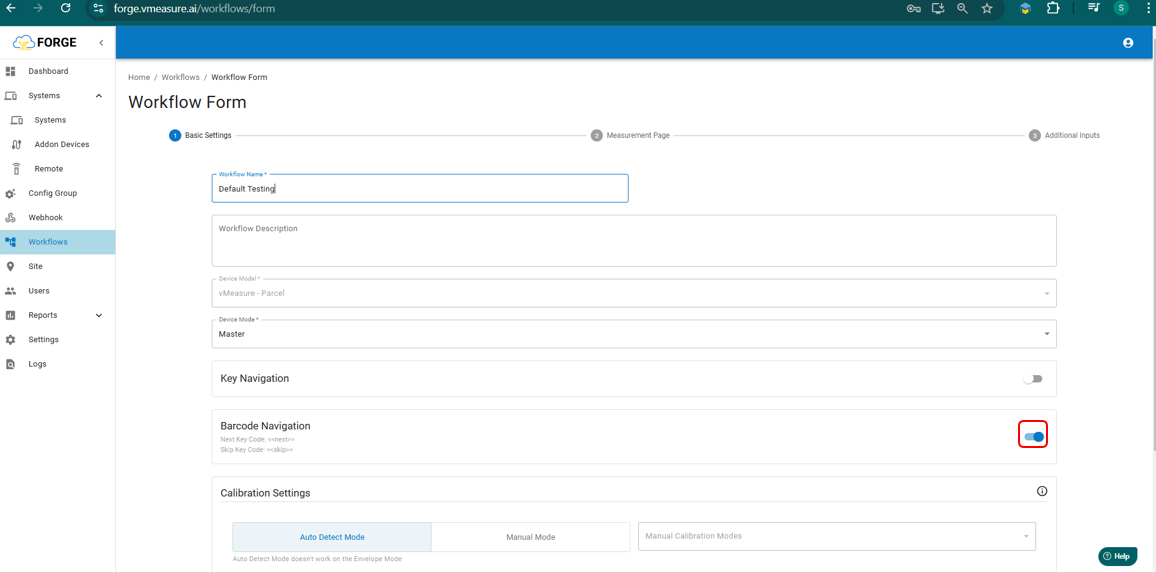This screenshot has height=572, width=1156.
Task: Open the browser profile avatar S
Action: pyautogui.click(x=1121, y=8)
